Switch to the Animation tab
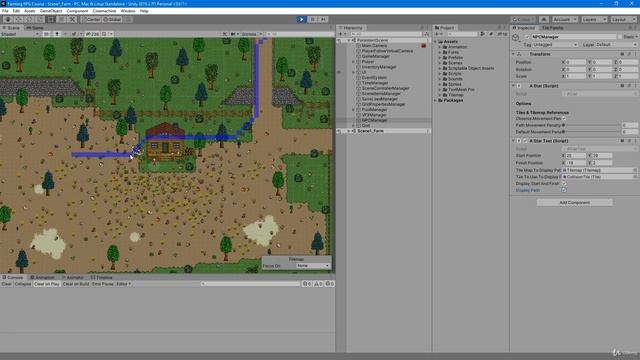Viewport: 640px width, 360px height. [42, 278]
